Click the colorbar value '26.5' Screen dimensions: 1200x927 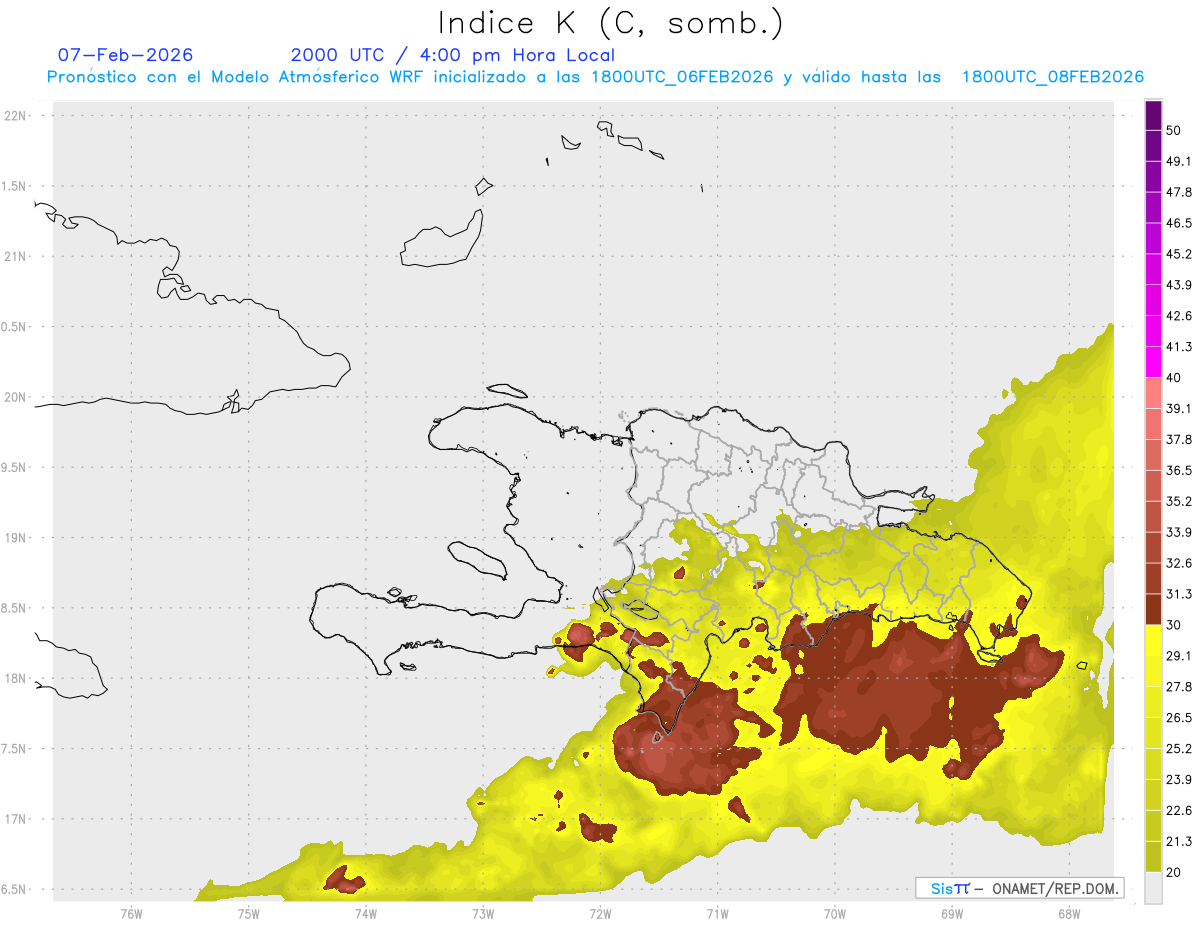tap(1179, 718)
